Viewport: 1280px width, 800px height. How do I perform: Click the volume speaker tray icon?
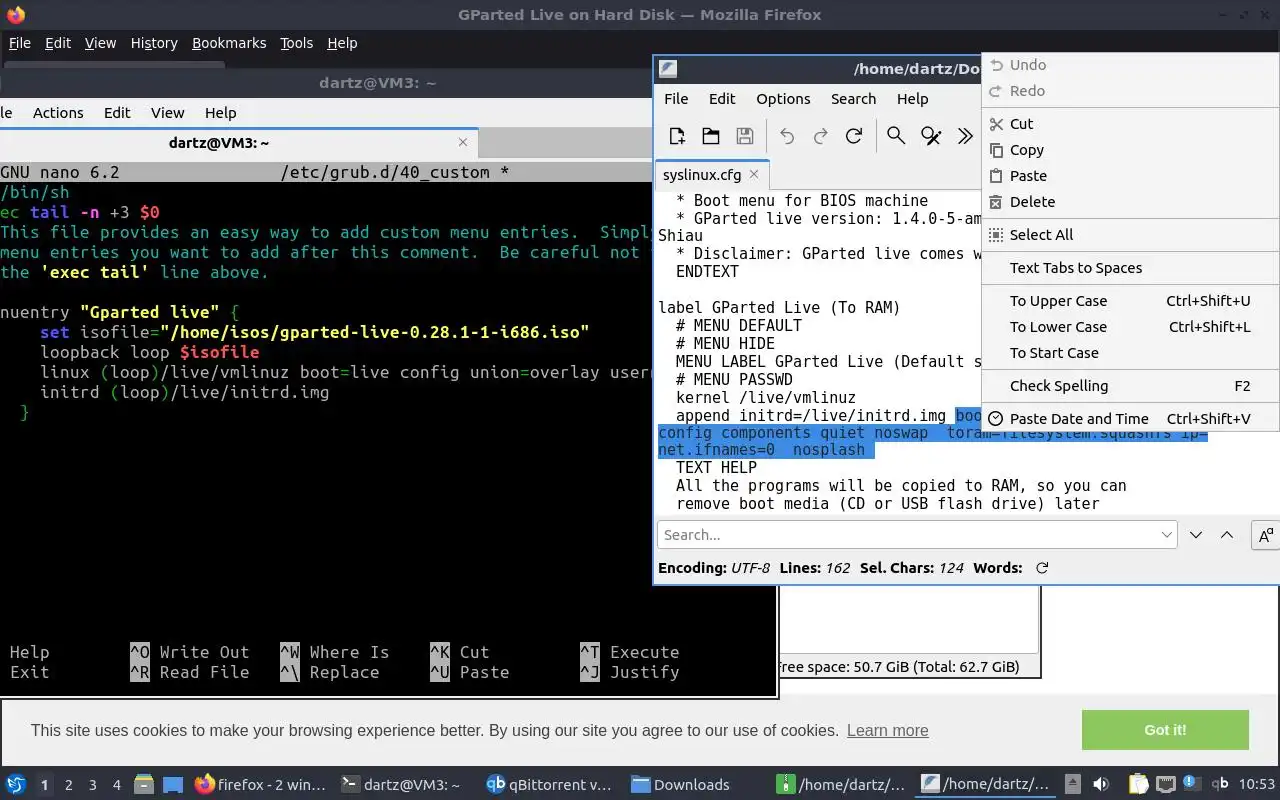[x=1101, y=785]
